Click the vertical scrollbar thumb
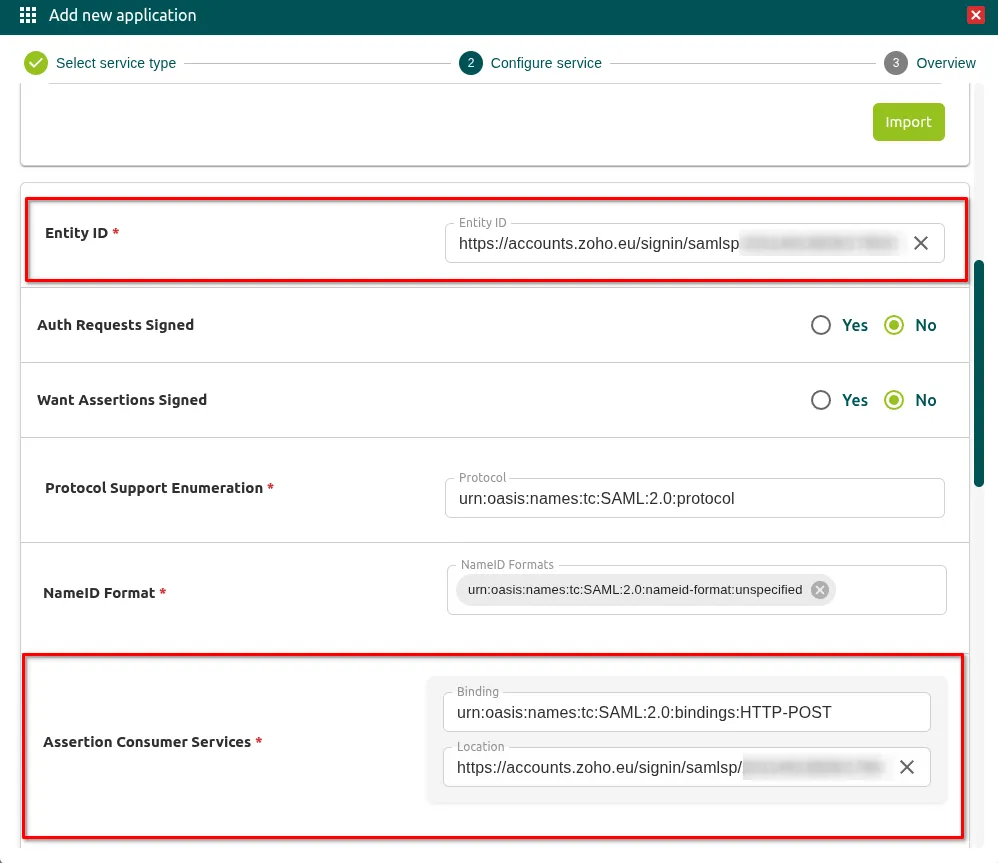Image resolution: width=998 pixels, height=863 pixels. pyautogui.click(x=979, y=374)
